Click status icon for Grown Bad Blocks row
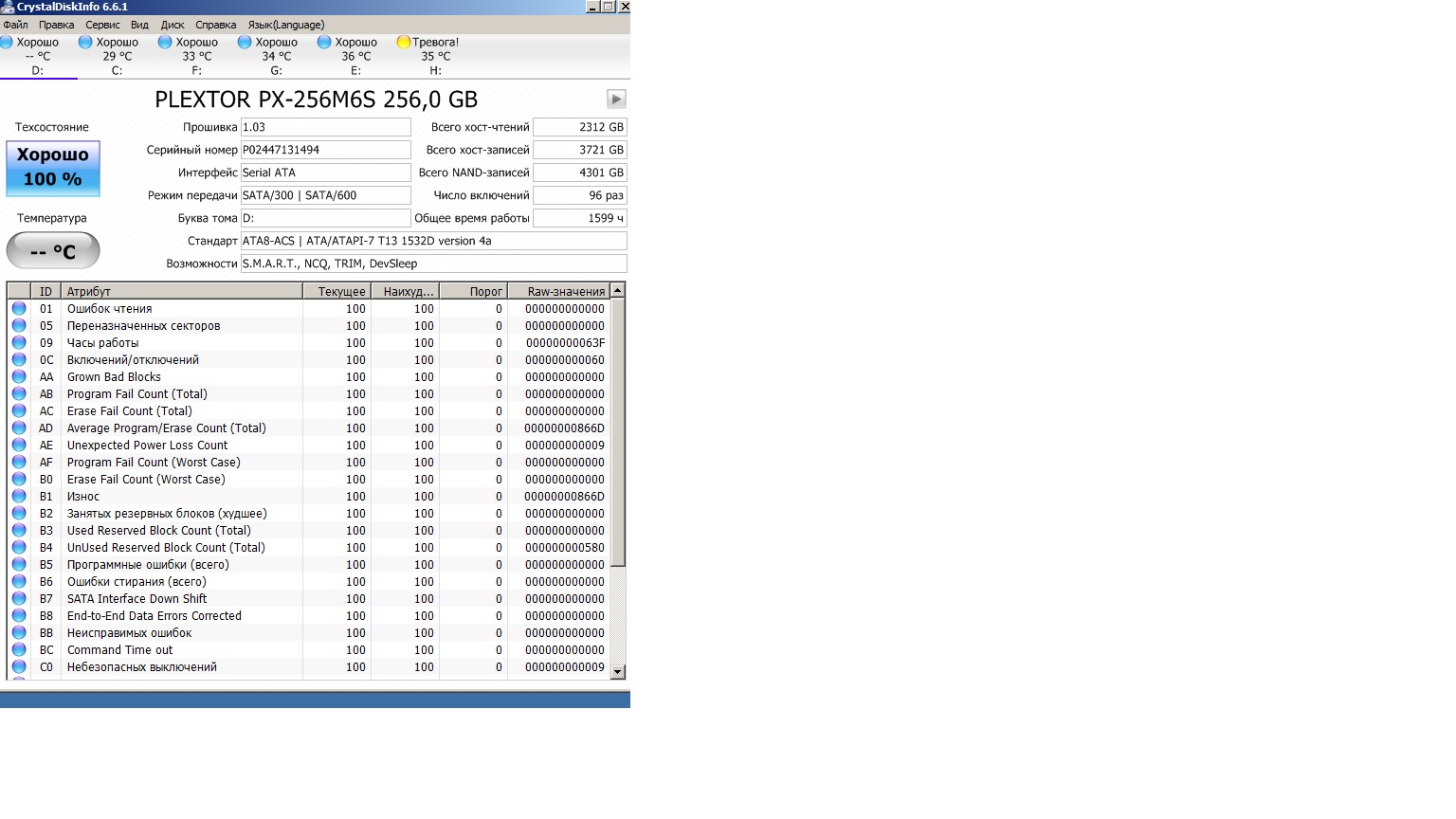Image resolution: width=1456 pixels, height=819 pixels. (x=19, y=376)
